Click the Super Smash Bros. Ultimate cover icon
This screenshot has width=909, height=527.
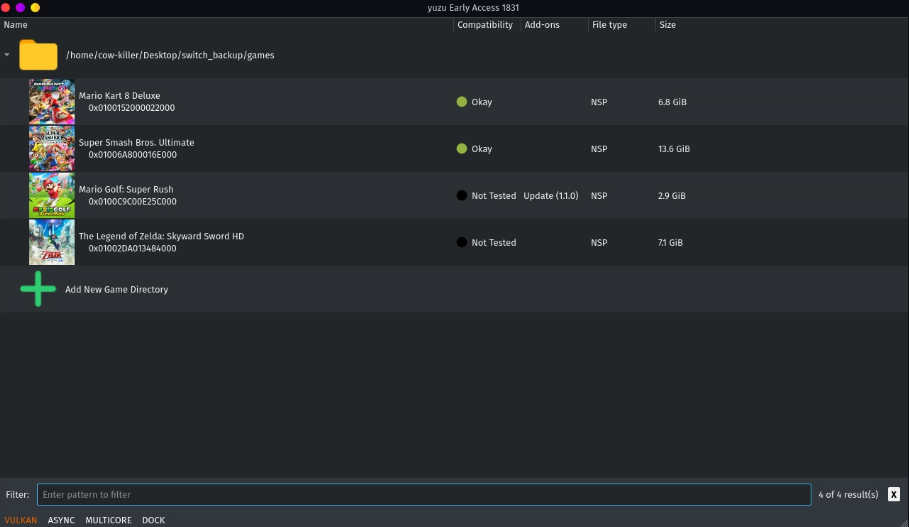point(51,149)
